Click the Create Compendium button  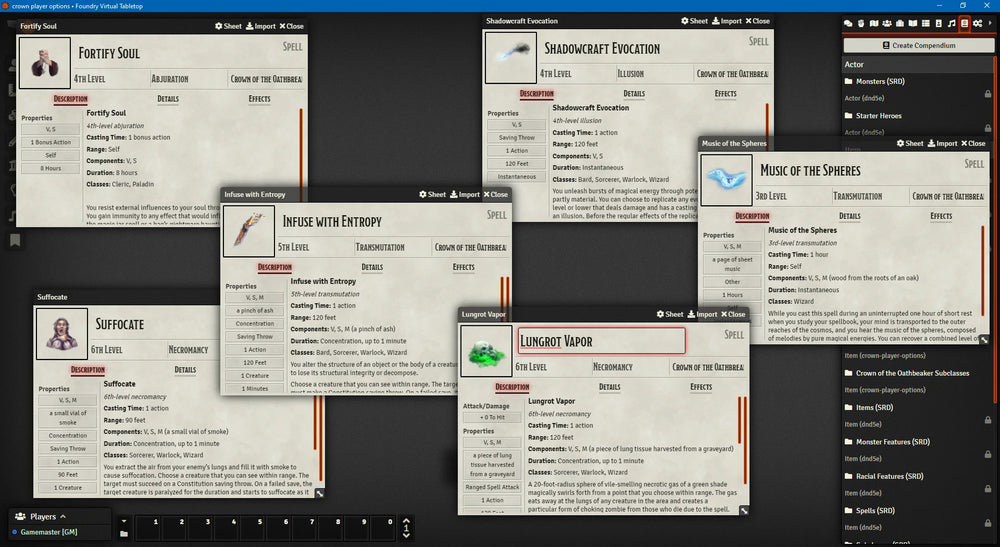click(x=919, y=46)
